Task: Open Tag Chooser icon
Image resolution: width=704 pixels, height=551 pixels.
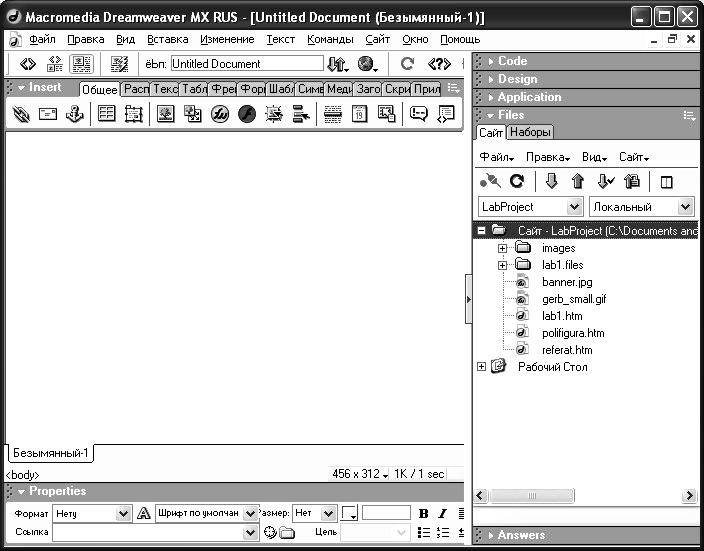Action: pyautogui.click(x=446, y=114)
